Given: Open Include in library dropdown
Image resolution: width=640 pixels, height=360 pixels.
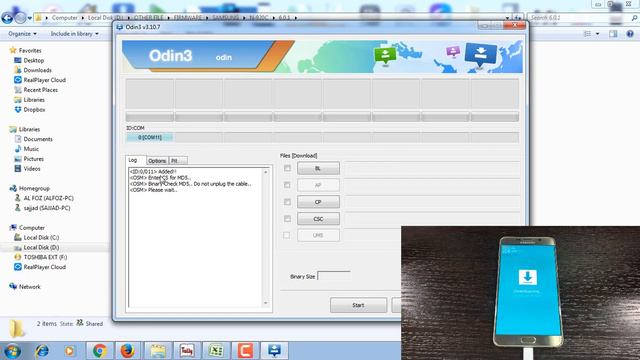Looking at the screenshot, I should (x=74, y=34).
